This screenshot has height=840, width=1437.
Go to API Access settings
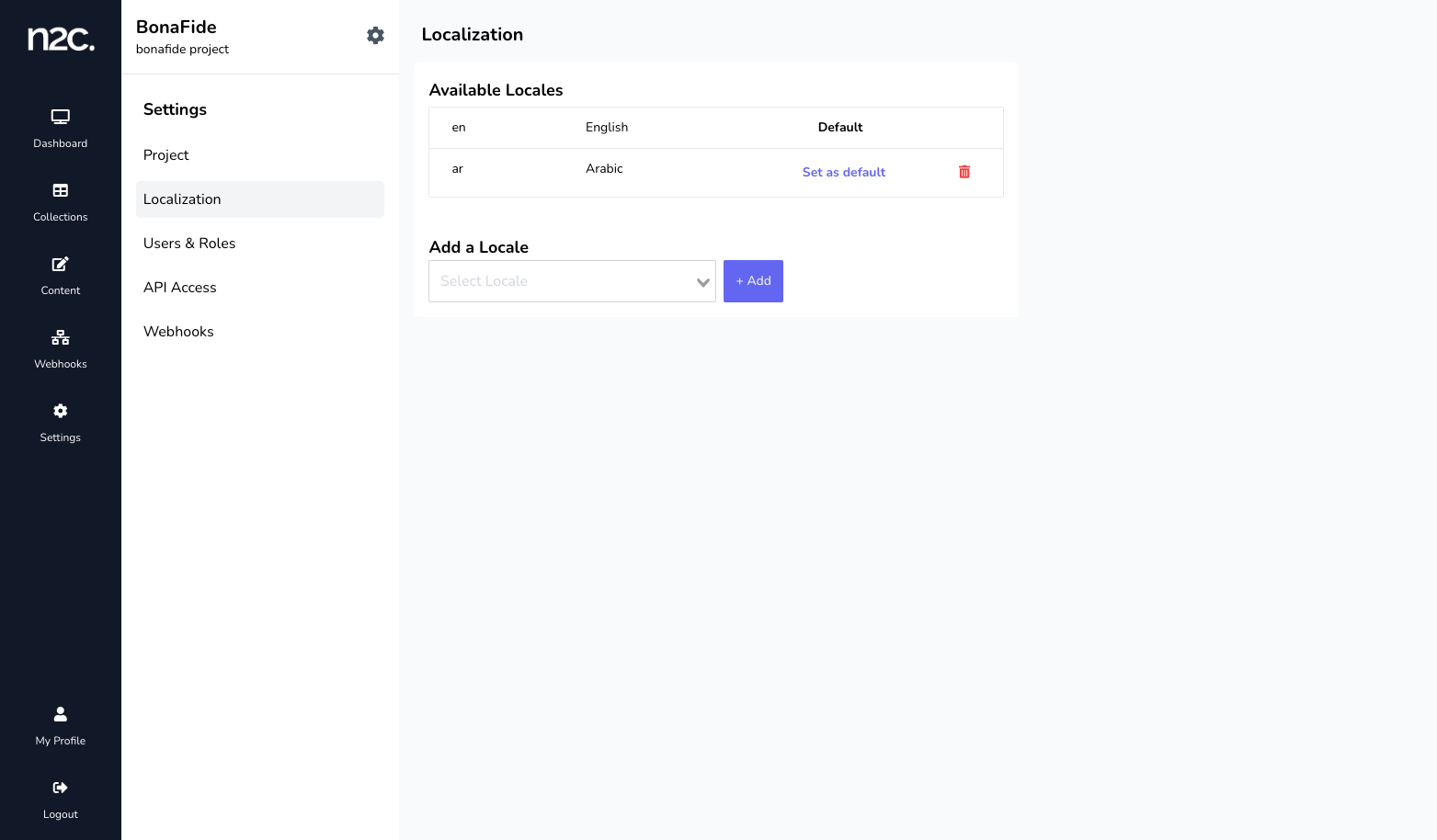(x=180, y=288)
